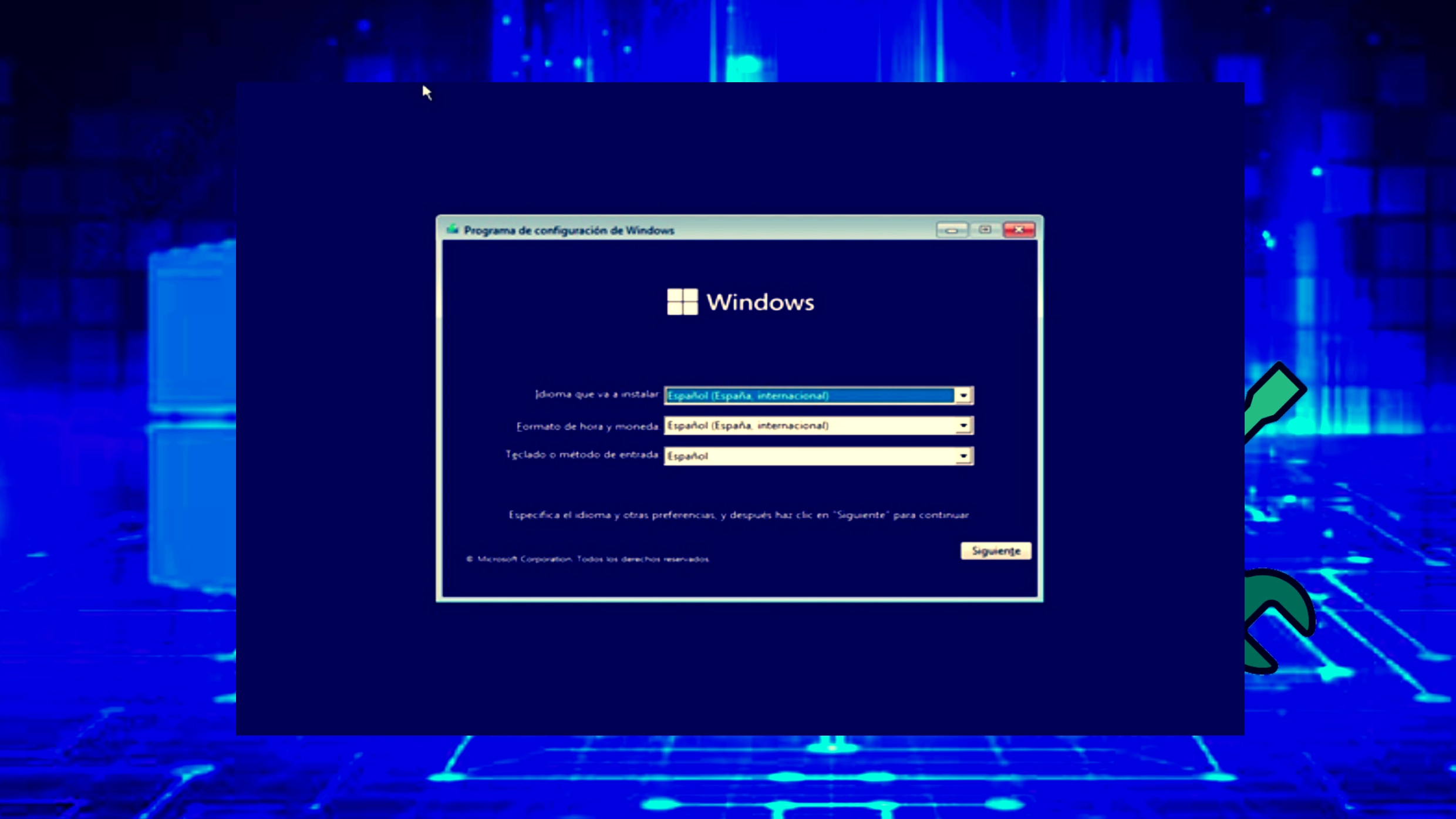1456x819 pixels.
Task: Minimize the Windows setup dialog
Action: tap(952, 230)
